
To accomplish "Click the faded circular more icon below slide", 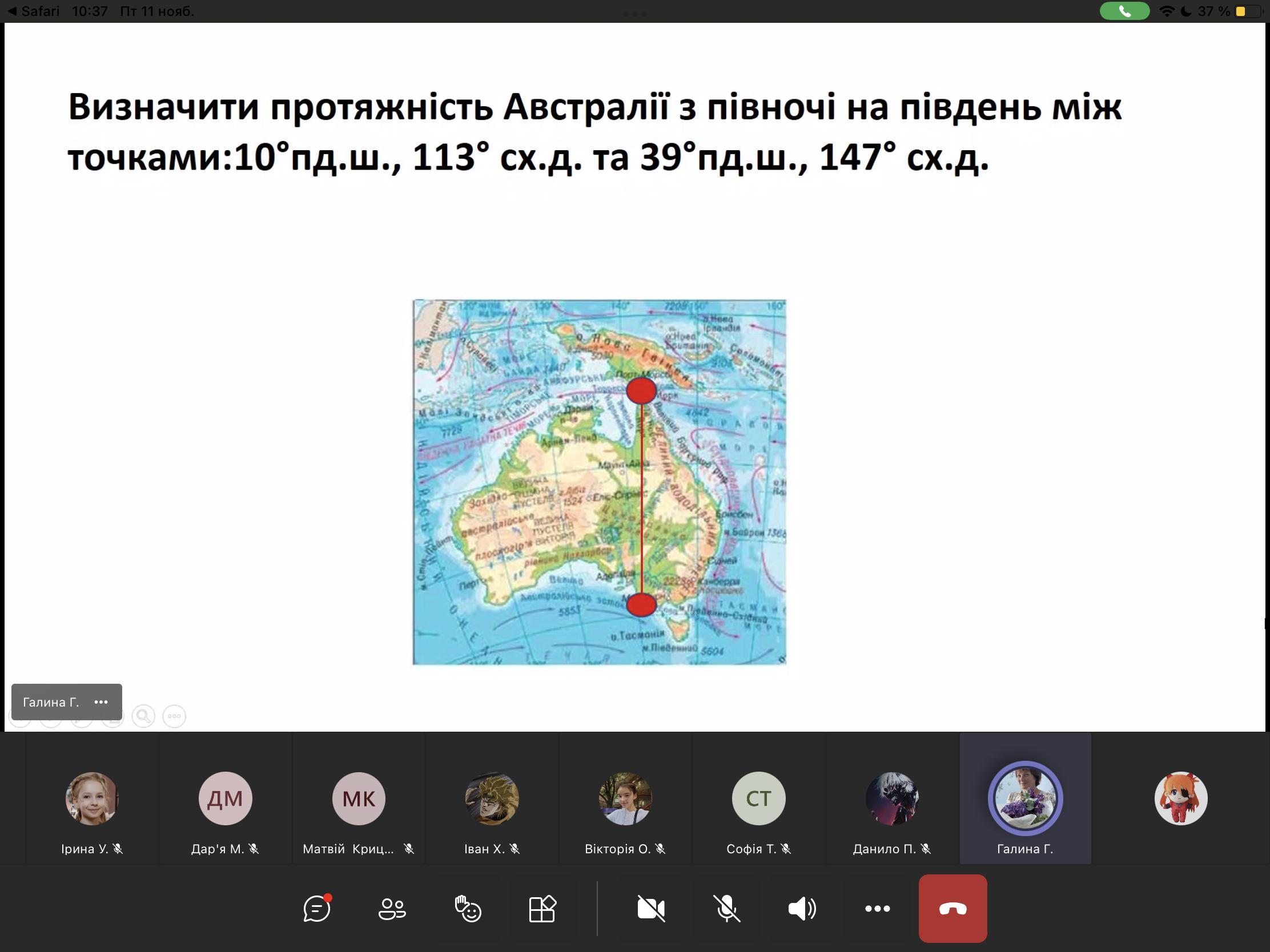I will [x=175, y=716].
